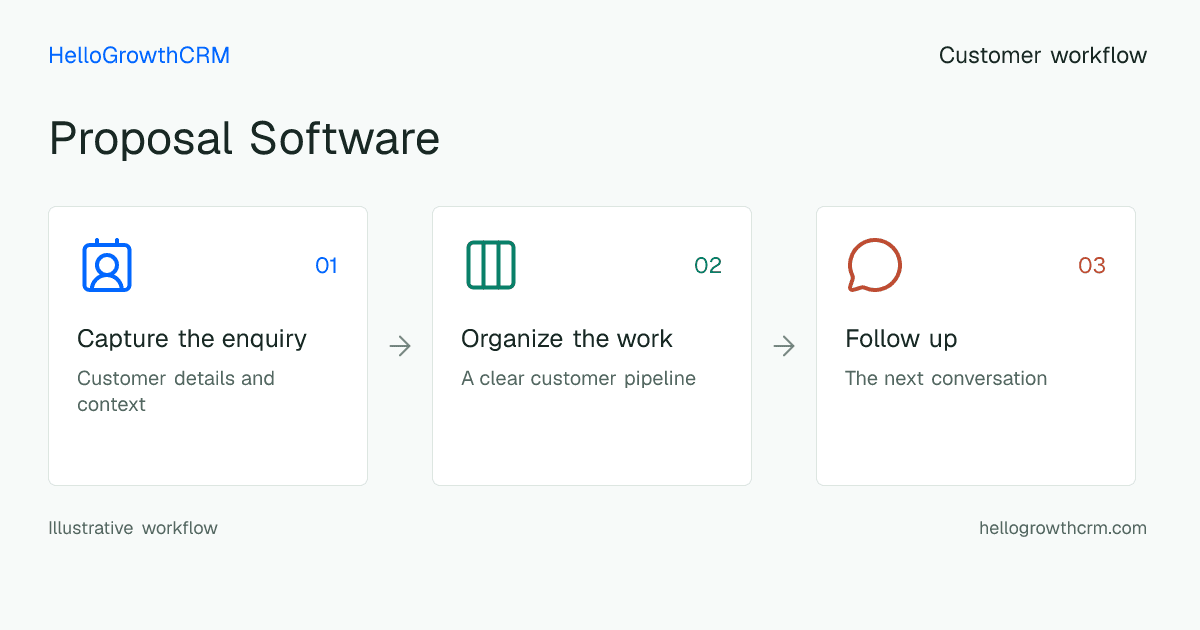The width and height of the screenshot is (1200, 630).
Task: Click the contact card icon in card 01
Action: pyautogui.click(x=107, y=265)
